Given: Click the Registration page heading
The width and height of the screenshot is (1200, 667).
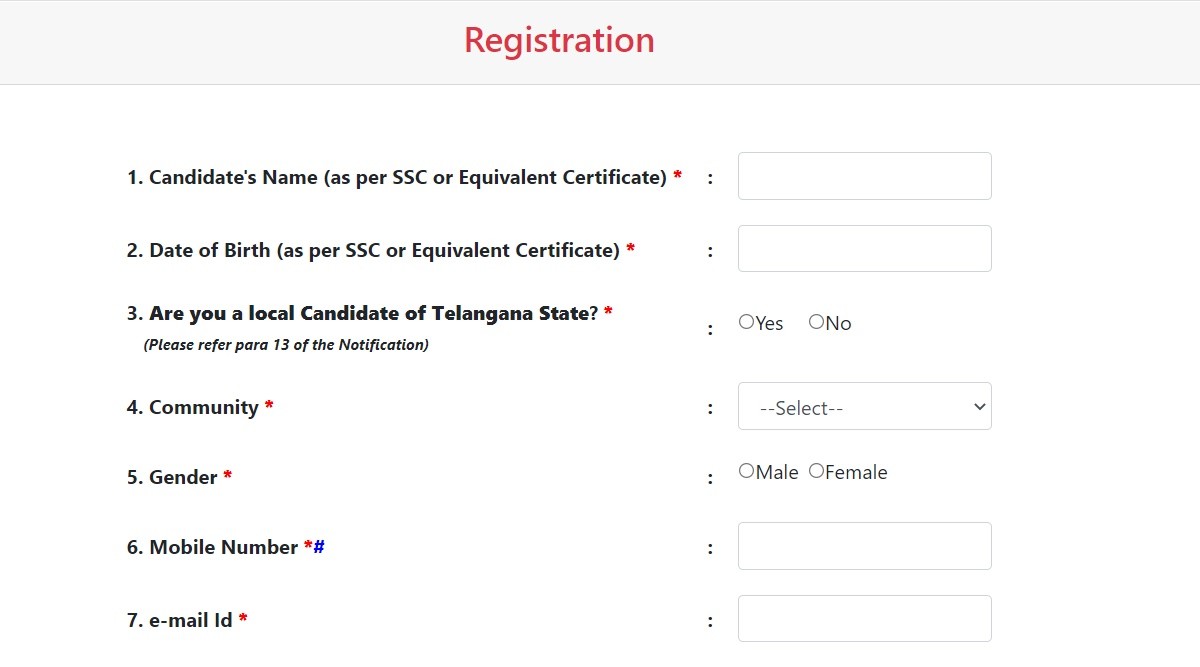Looking at the screenshot, I should [559, 41].
